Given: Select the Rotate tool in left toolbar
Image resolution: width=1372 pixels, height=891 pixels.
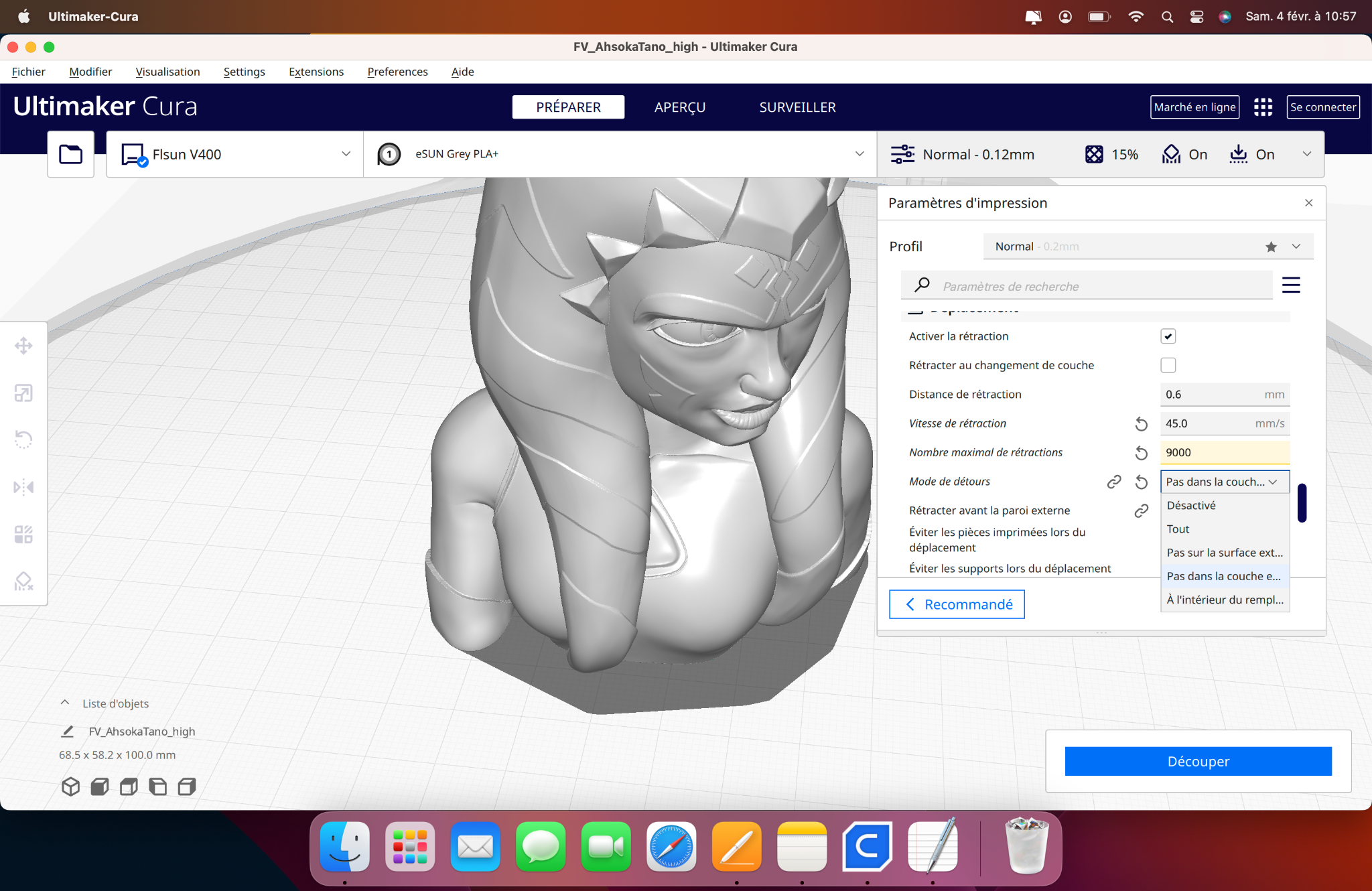Looking at the screenshot, I should [x=23, y=439].
